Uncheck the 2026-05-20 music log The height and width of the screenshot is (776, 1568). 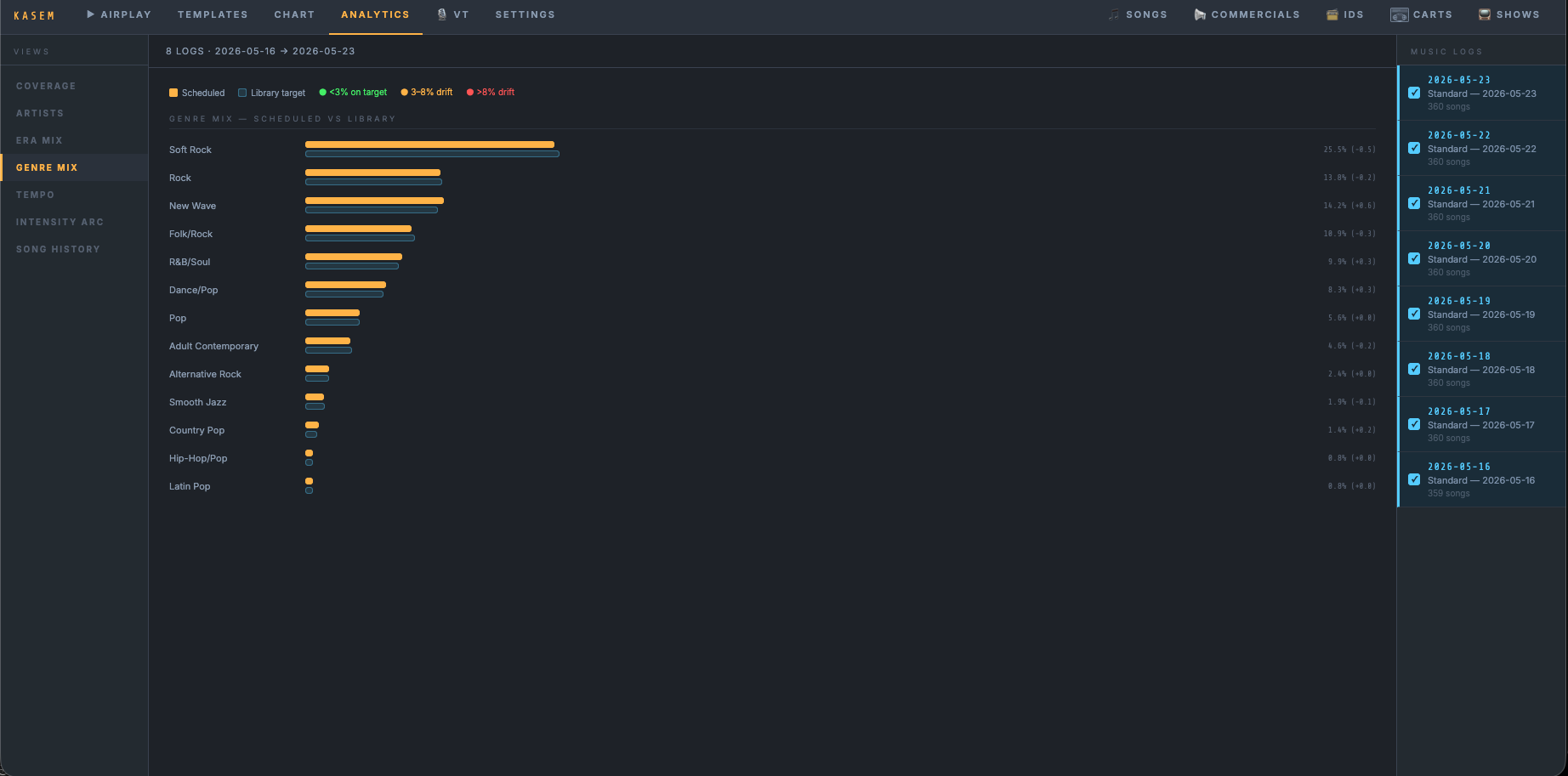[1414, 258]
